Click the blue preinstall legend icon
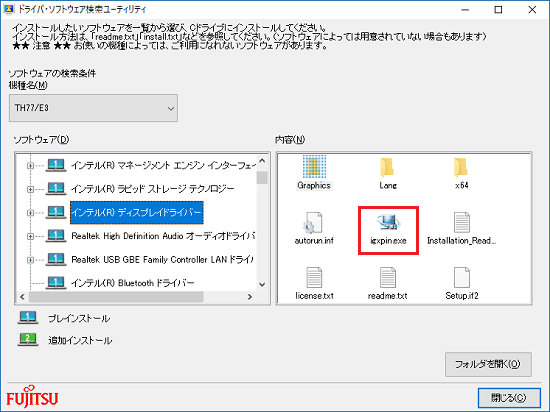550x412 pixels. tap(28, 318)
